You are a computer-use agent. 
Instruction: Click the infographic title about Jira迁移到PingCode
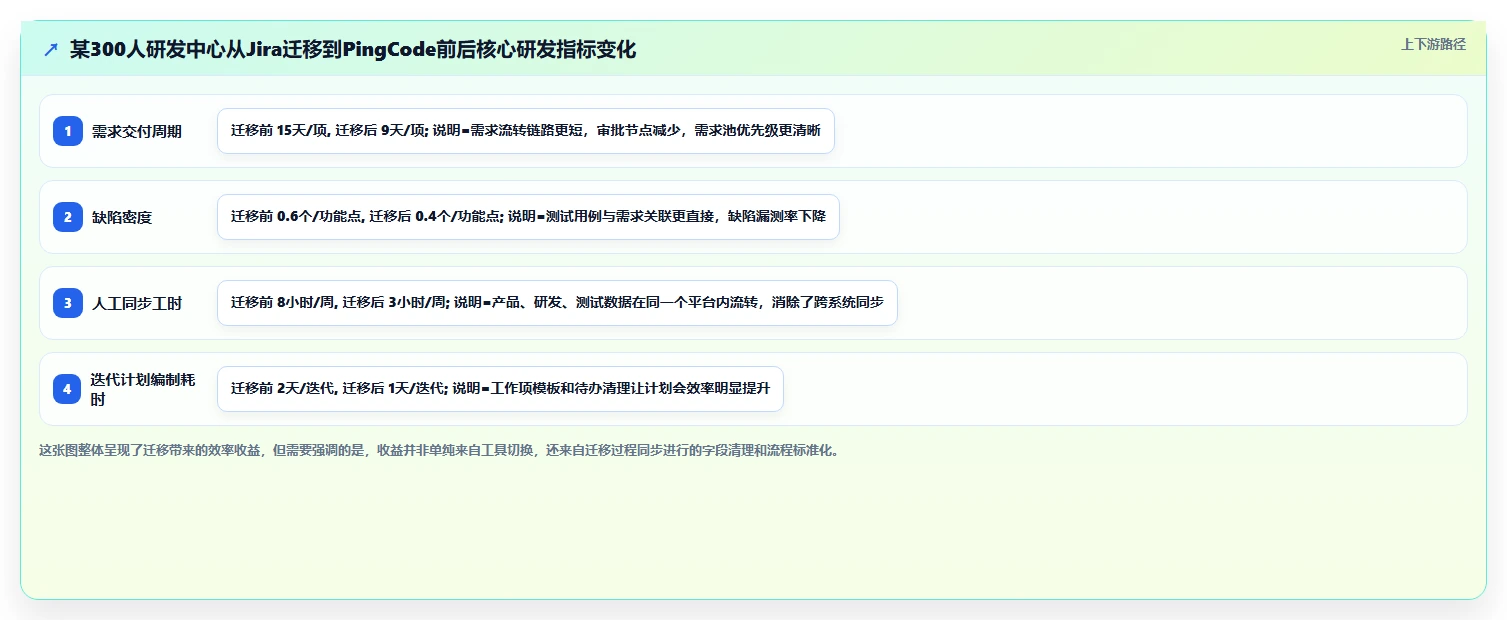pos(353,50)
